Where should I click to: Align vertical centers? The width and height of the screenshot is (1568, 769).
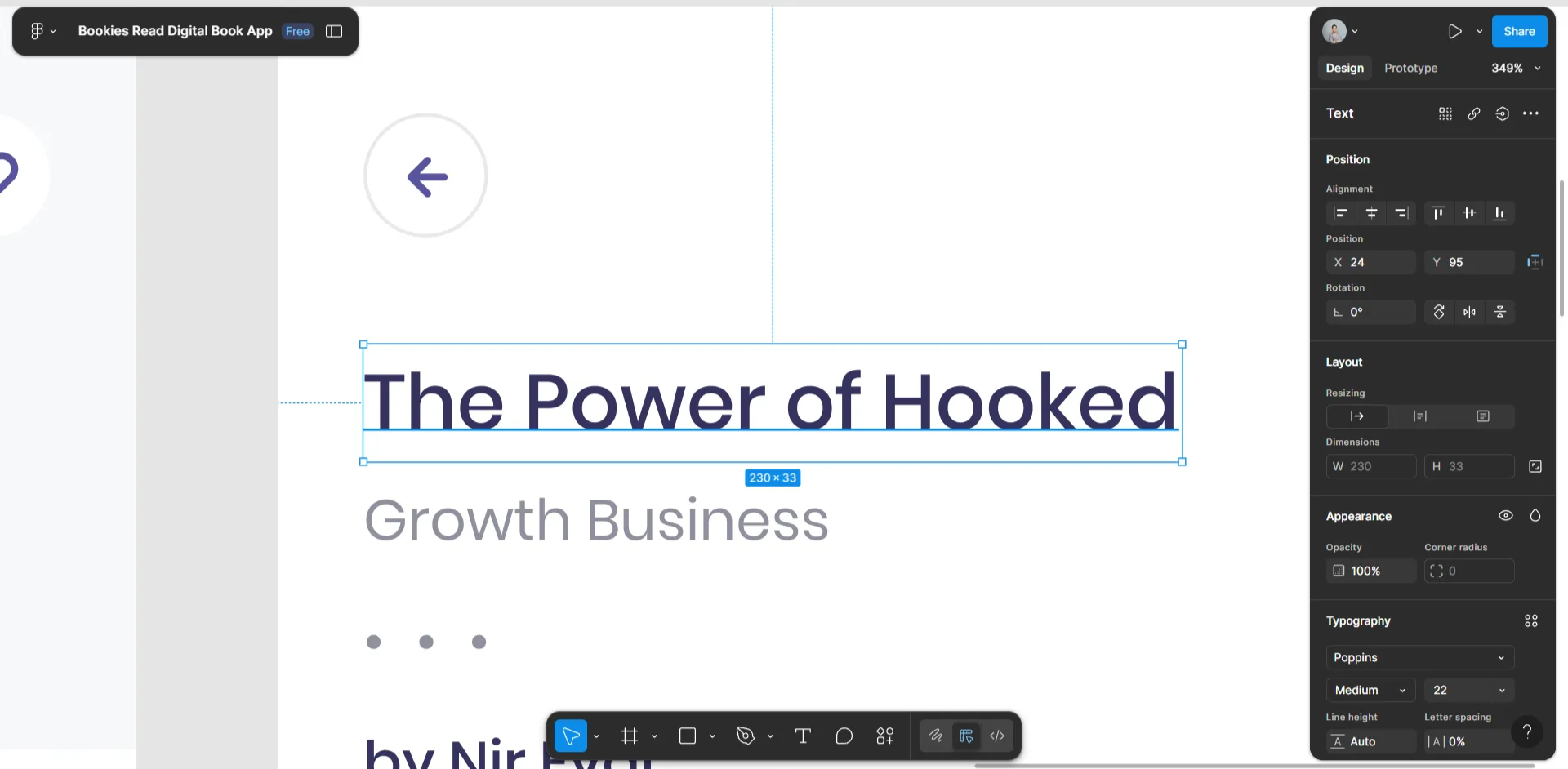[x=1470, y=213]
